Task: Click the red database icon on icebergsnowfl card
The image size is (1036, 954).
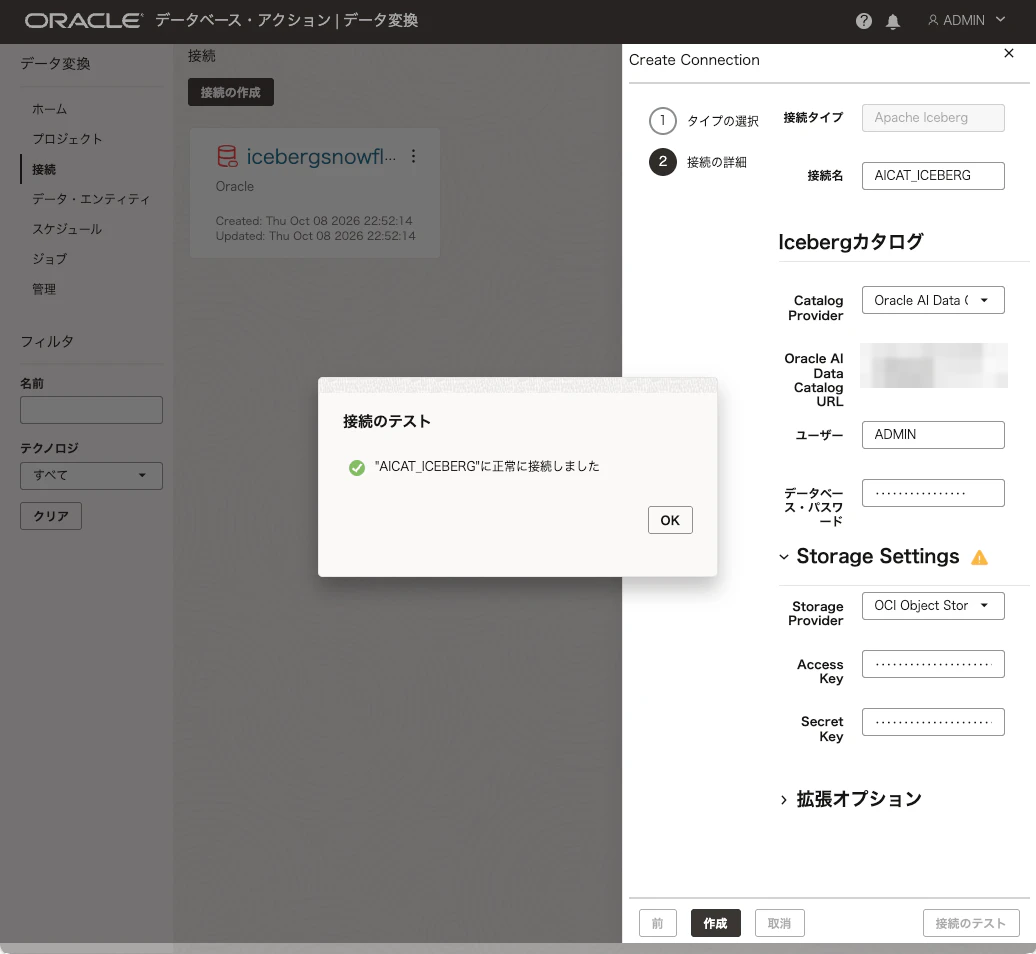Action: click(x=227, y=156)
